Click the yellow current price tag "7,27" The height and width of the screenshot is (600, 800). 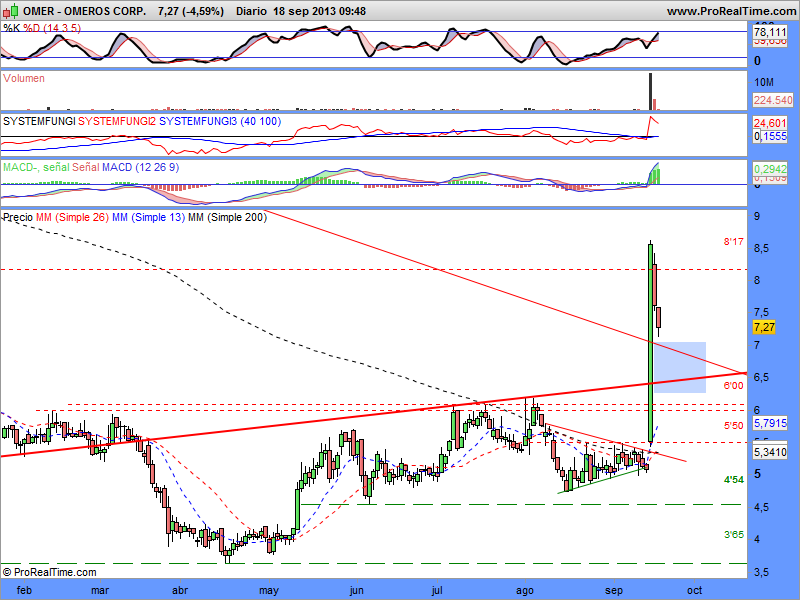coord(764,327)
